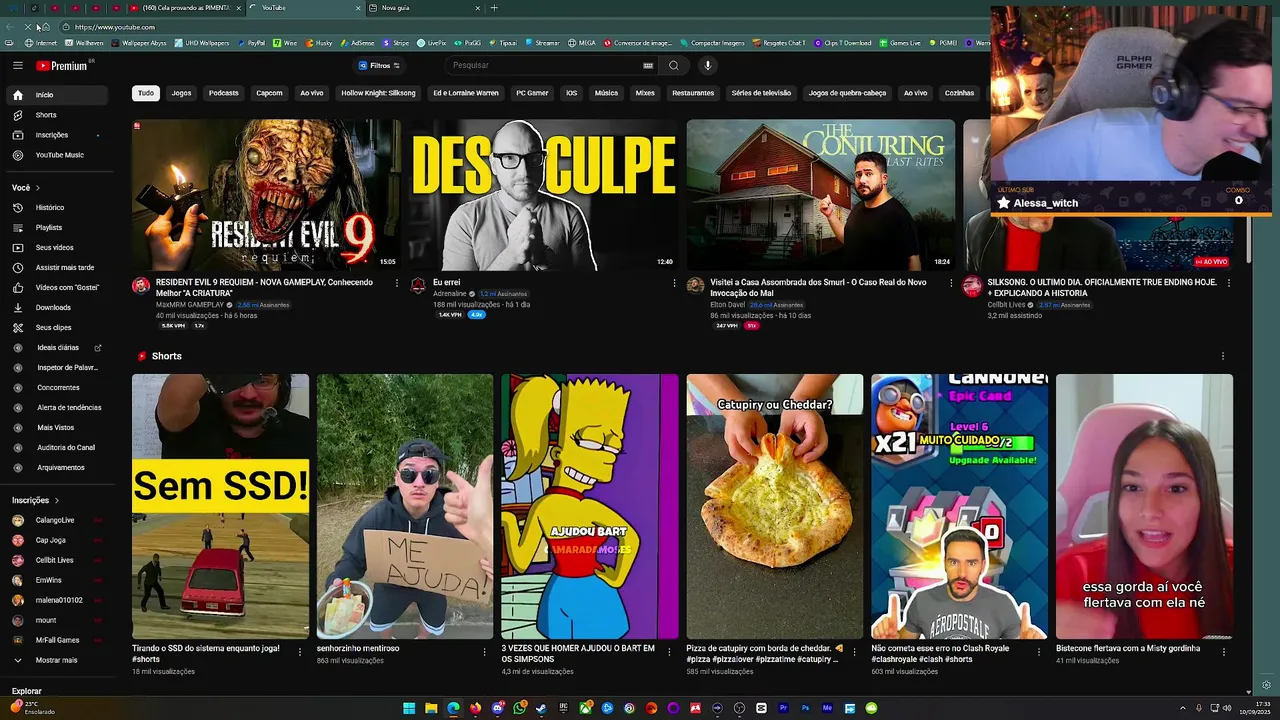This screenshot has height=720, width=1280.
Task: Open Histórico in the sidebar
Action: tap(56, 207)
